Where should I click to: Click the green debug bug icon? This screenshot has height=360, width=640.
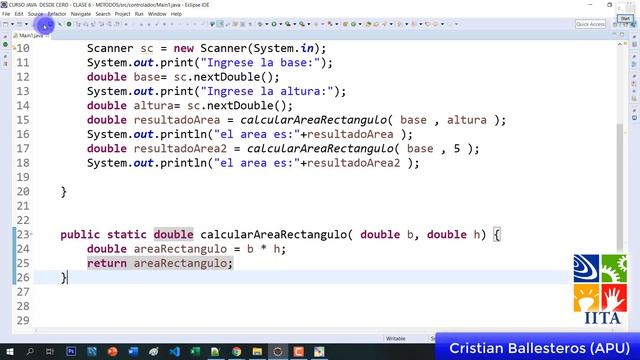pyautogui.click(x=260, y=24)
